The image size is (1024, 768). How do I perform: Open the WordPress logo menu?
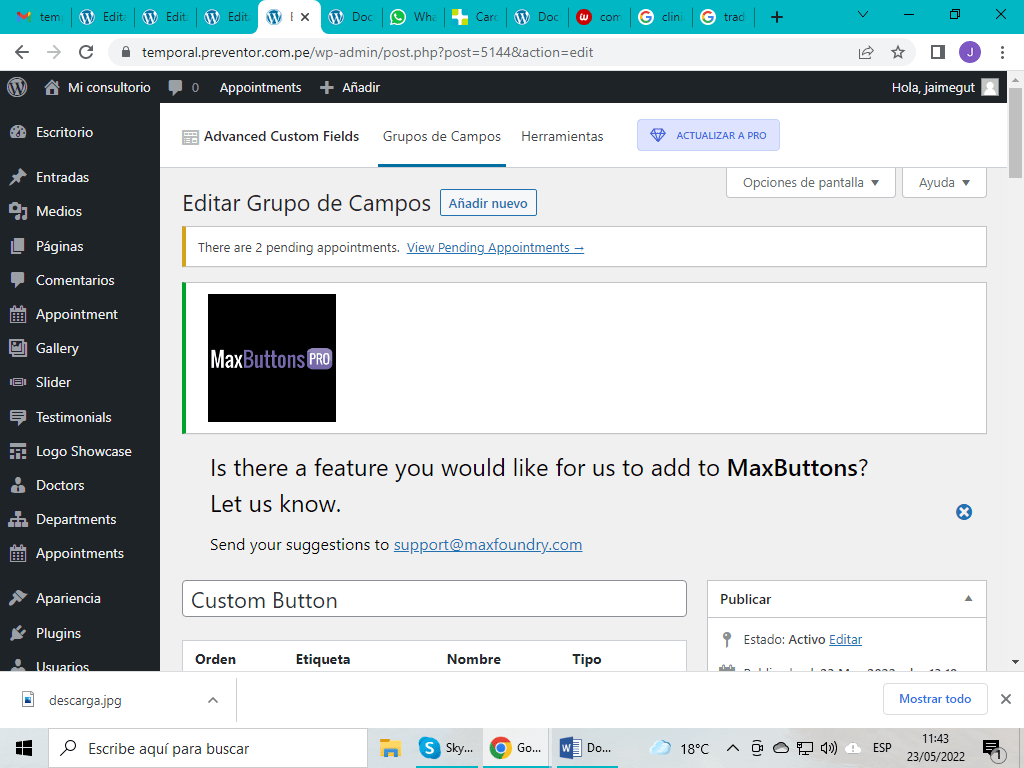coord(17,87)
